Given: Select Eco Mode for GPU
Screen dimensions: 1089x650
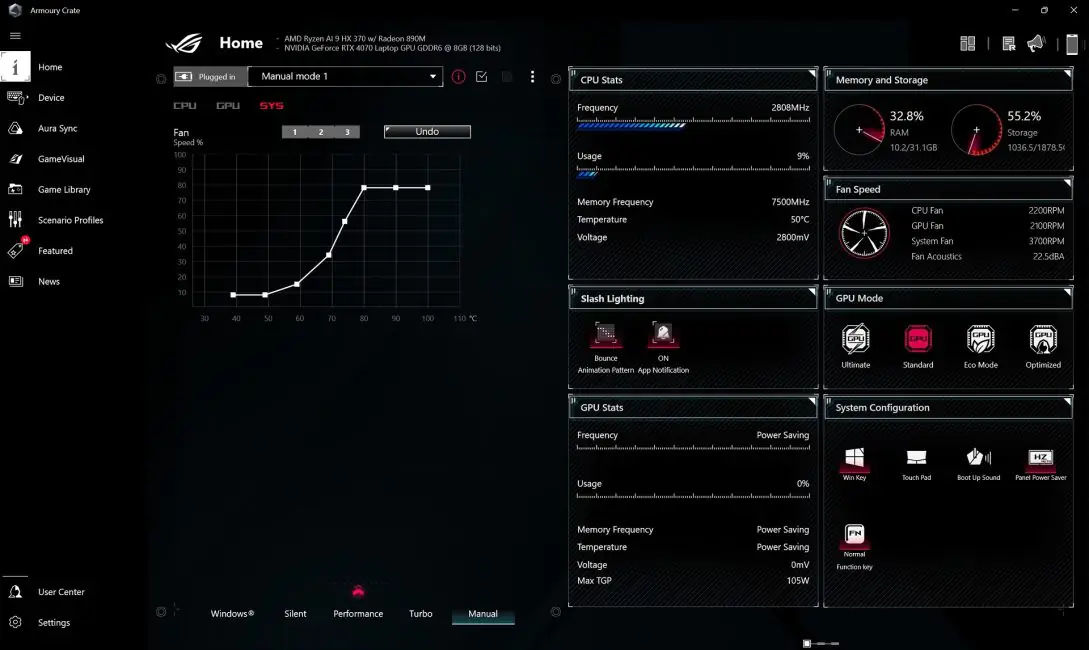Looking at the screenshot, I should point(981,340).
